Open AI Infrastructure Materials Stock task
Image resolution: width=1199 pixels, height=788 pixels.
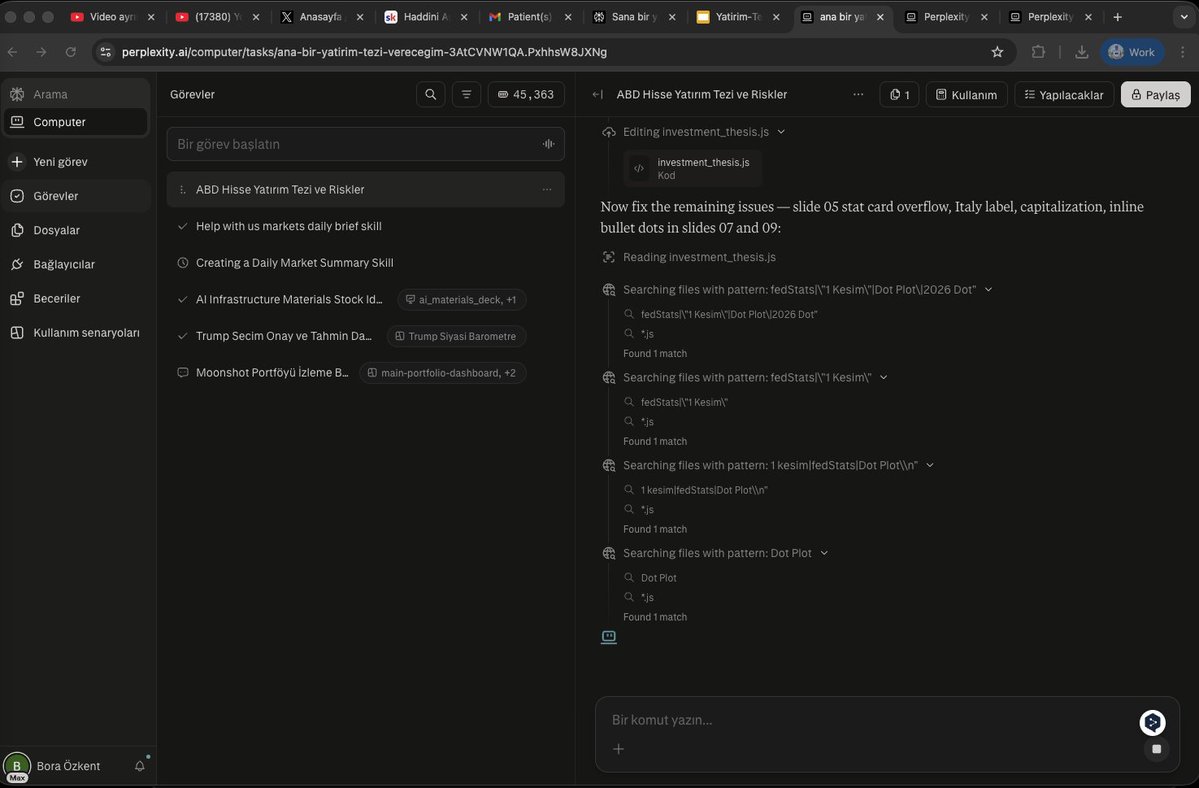pos(288,300)
